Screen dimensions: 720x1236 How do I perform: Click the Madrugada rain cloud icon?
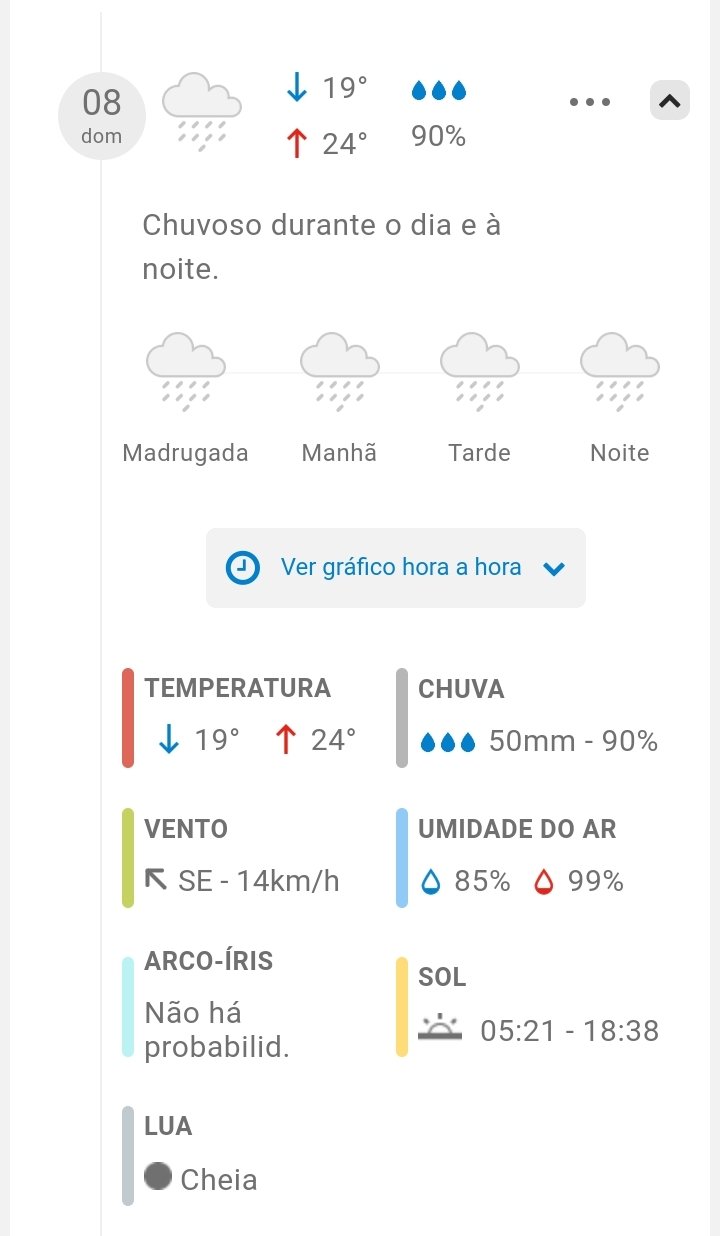[x=185, y=372]
